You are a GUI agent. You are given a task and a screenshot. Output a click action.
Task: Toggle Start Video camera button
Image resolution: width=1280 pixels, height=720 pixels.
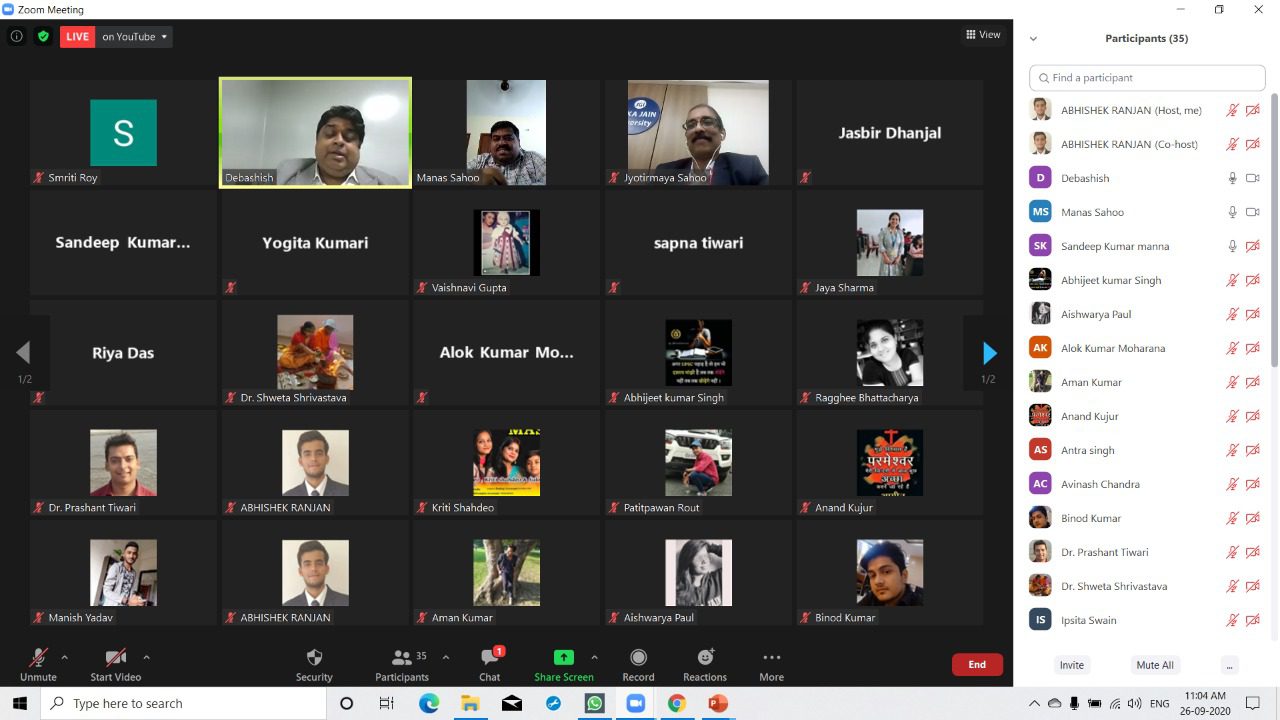(115, 664)
